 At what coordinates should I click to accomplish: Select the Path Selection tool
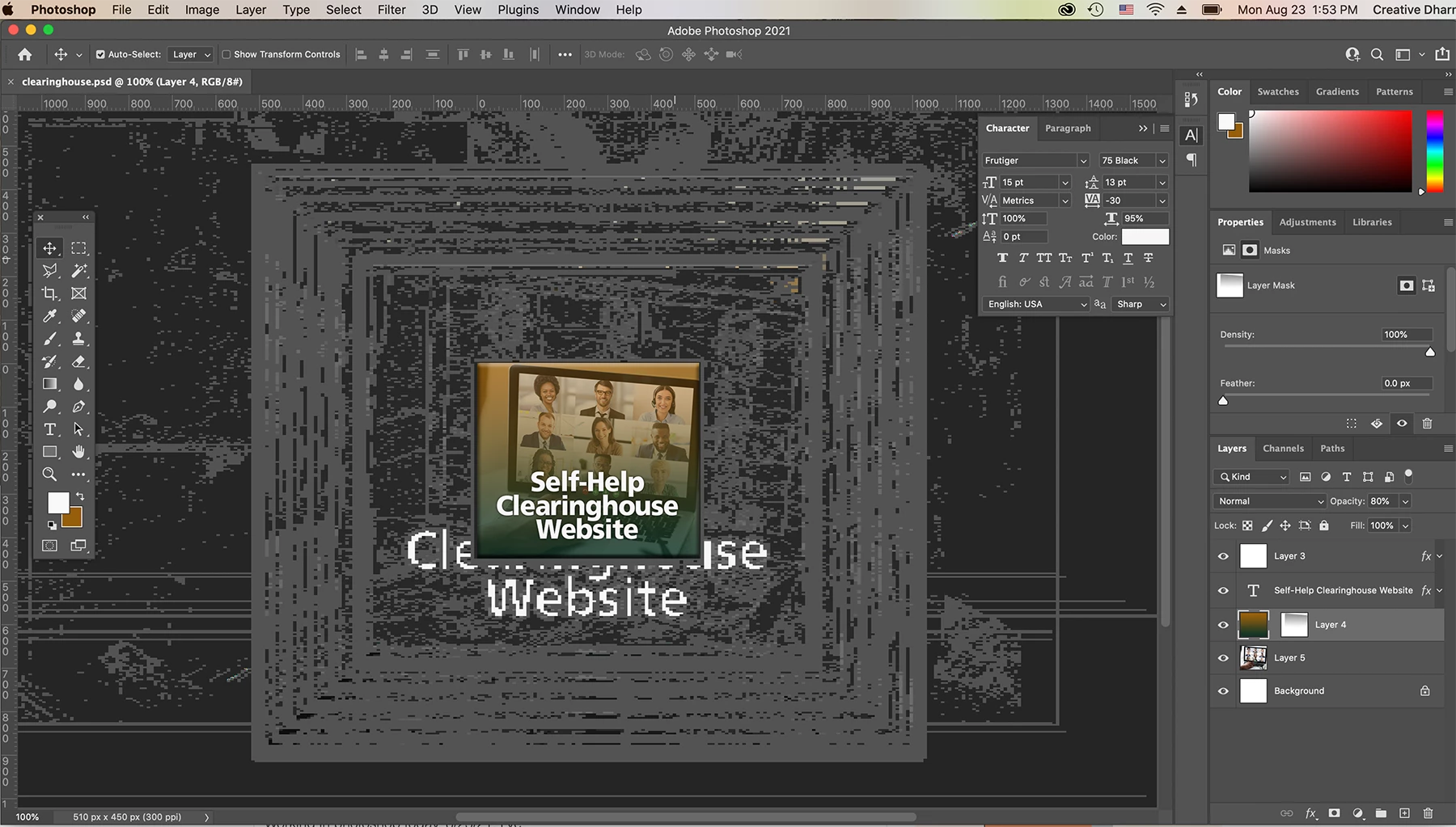[78, 429]
